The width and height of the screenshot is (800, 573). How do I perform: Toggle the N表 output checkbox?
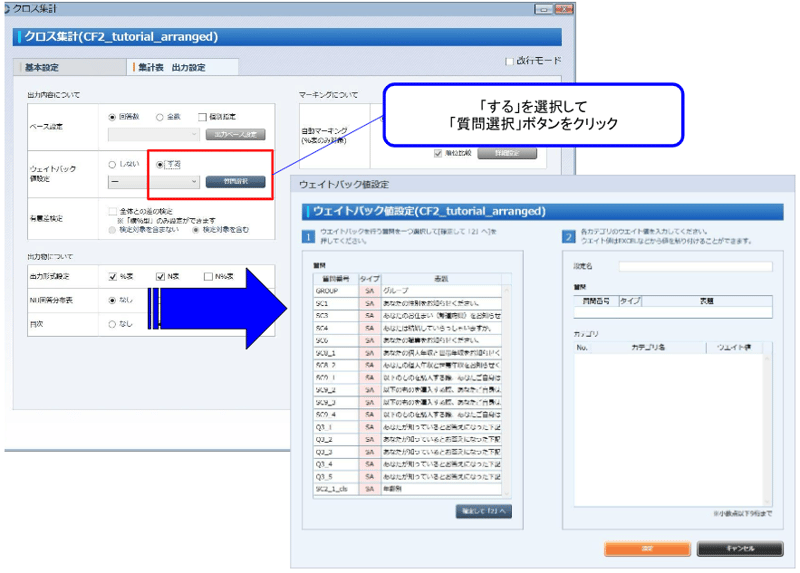click(160, 277)
